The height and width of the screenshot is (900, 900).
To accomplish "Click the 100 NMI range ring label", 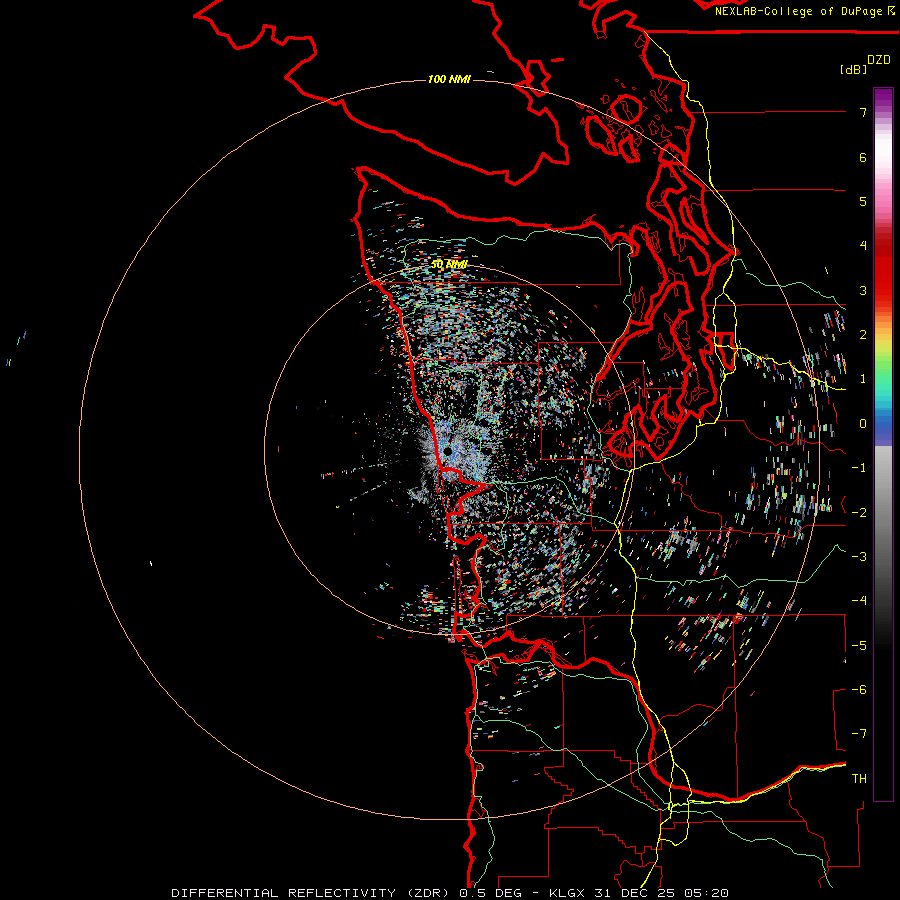I will (449, 79).
